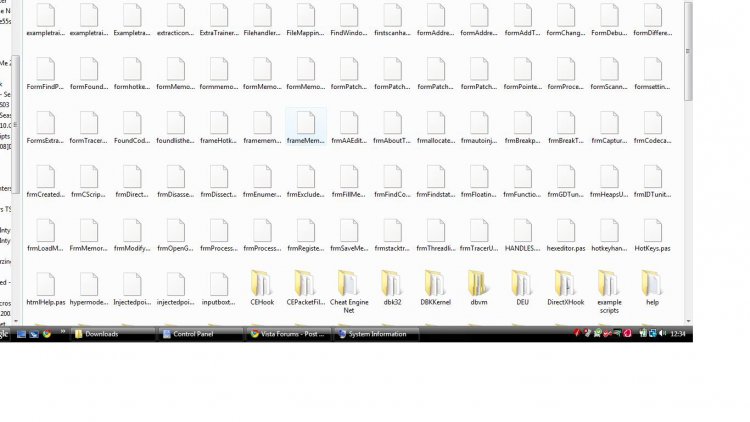Open Vista Forums Chrome taskbar button
This screenshot has width=750, height=422.
point(288,334)
